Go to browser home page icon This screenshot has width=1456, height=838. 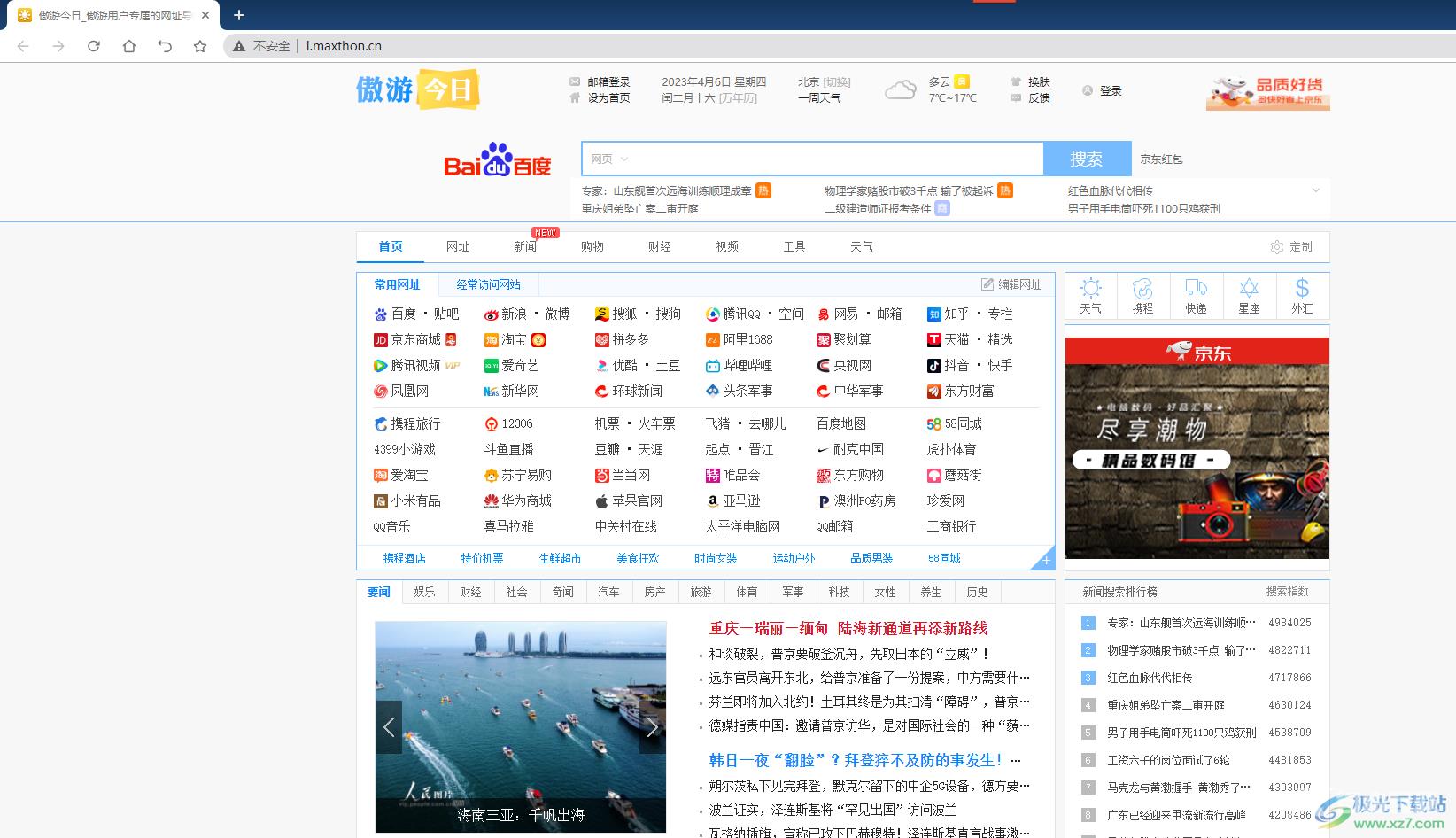click(x=129, y=46)
